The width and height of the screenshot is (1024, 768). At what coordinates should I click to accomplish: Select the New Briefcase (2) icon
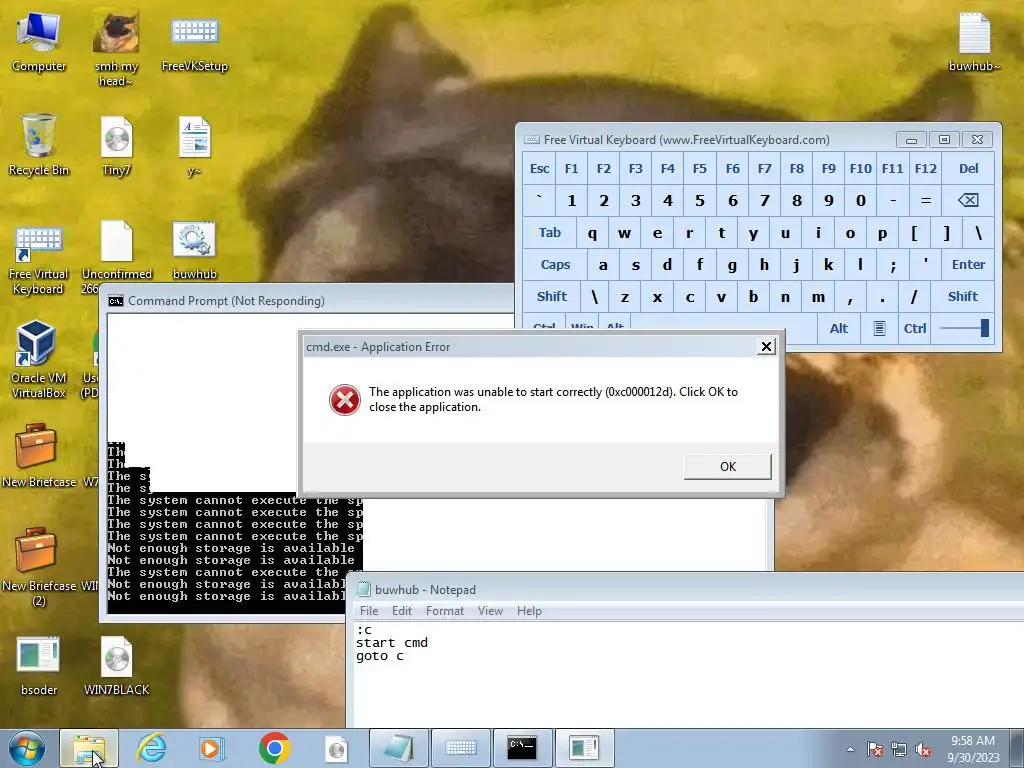pos(39,567)
